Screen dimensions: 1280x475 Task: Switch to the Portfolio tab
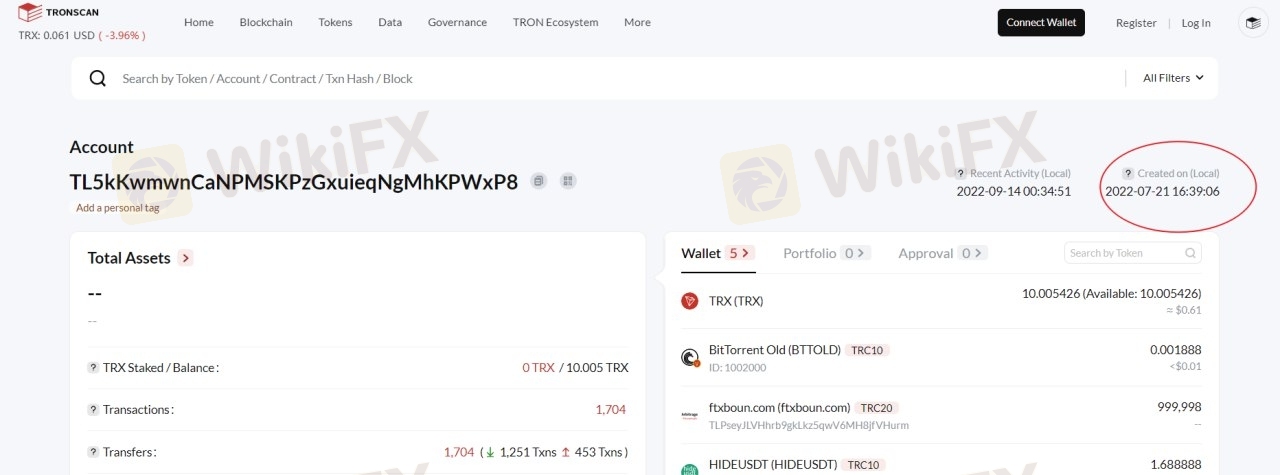826,253
